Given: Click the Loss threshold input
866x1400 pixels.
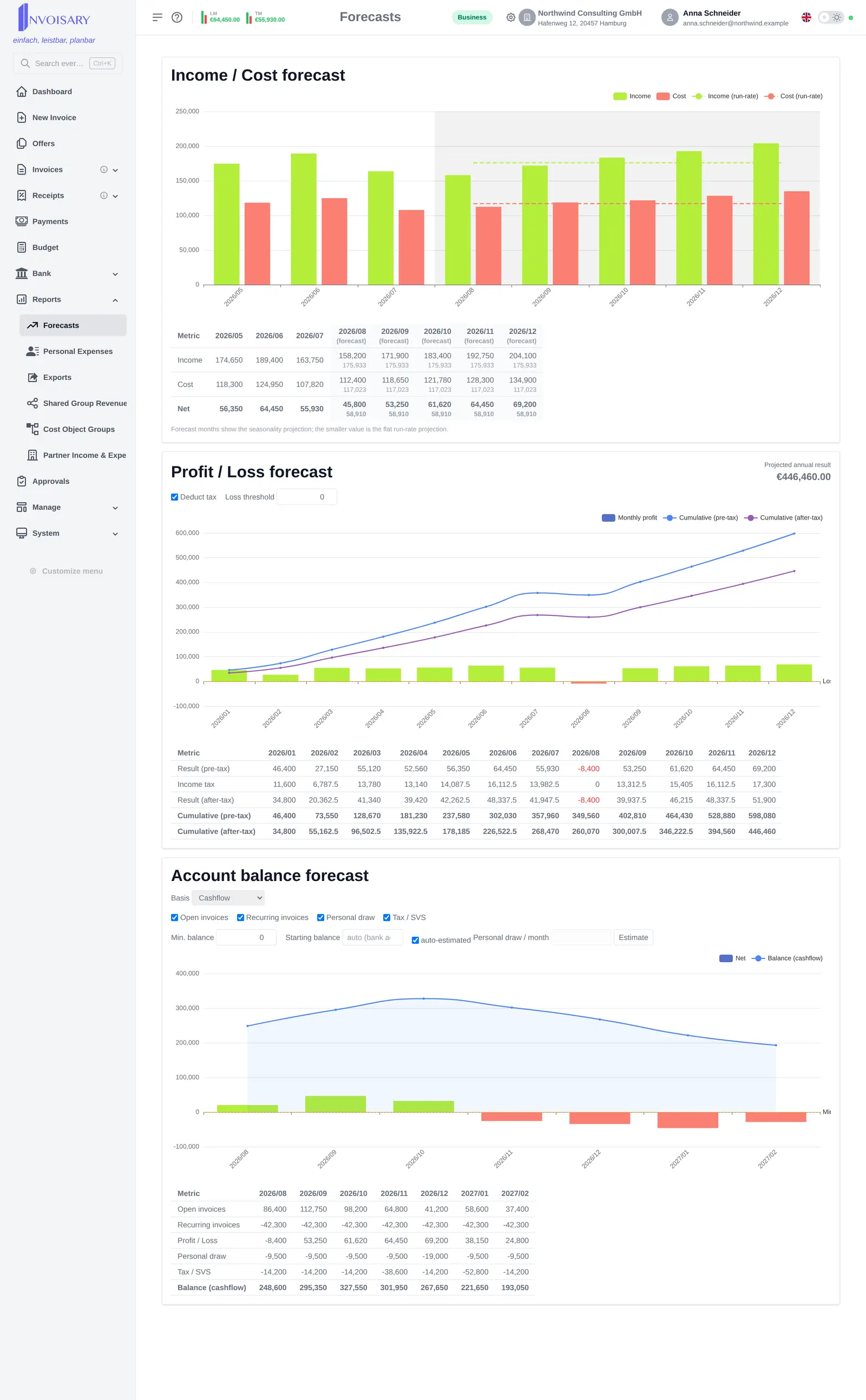Looking at the screenshot, I should (306, 497).
